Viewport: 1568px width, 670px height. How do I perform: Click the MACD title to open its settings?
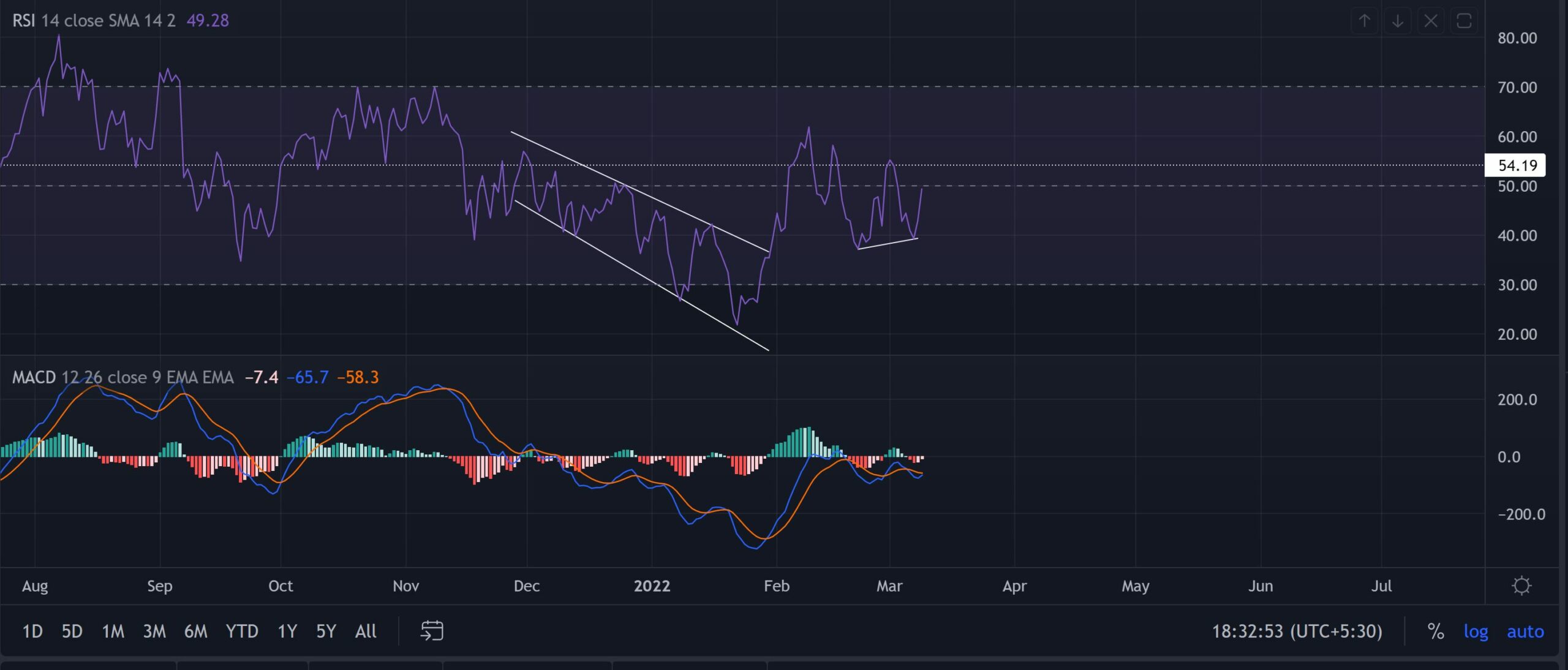tap(34, 378)
